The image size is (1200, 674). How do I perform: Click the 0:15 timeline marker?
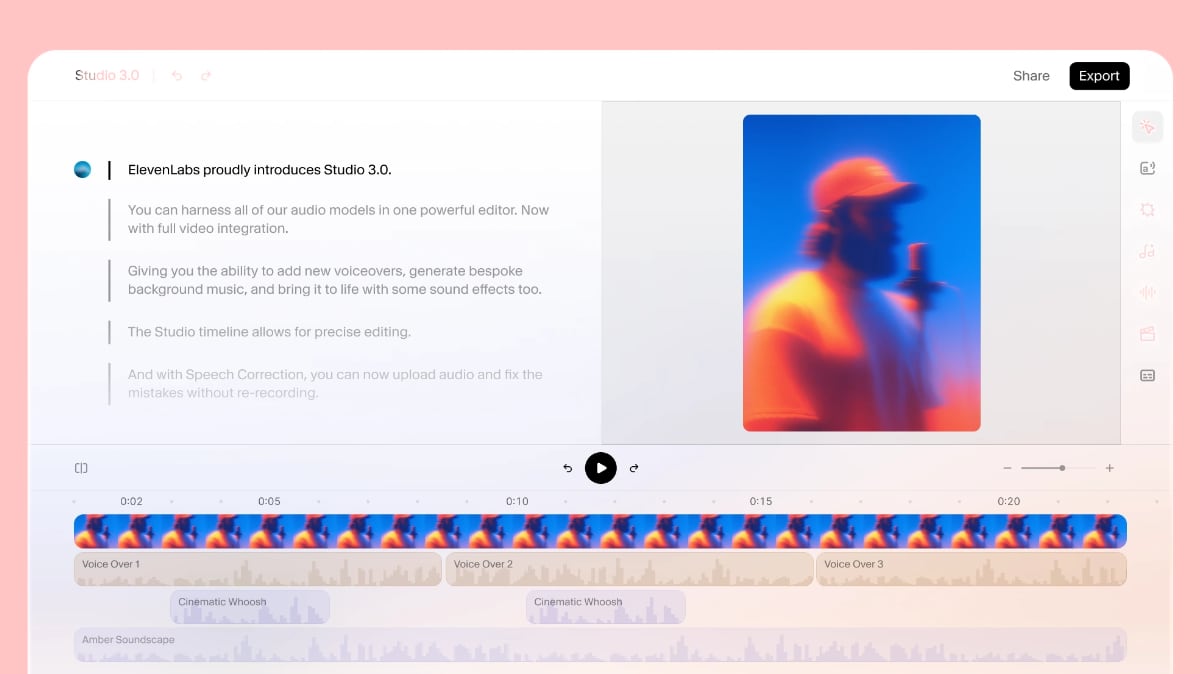761,501
